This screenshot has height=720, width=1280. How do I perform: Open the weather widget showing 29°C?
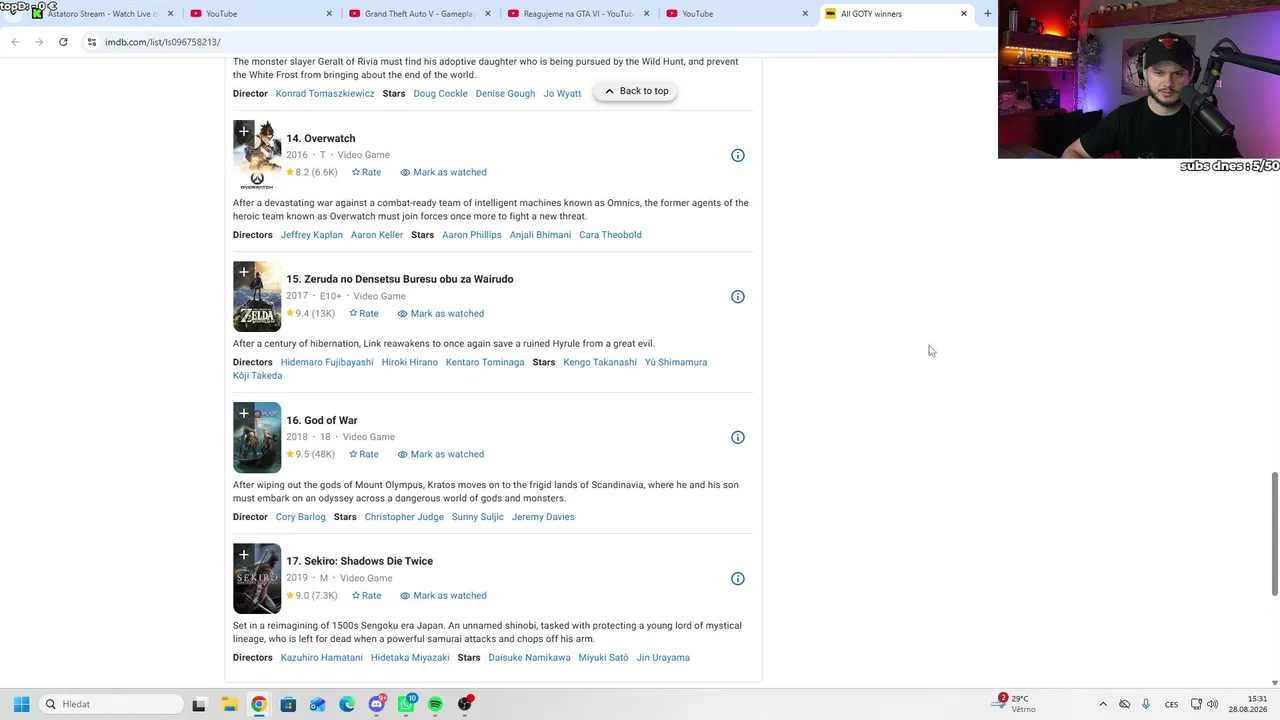(x=1015, y=704)
